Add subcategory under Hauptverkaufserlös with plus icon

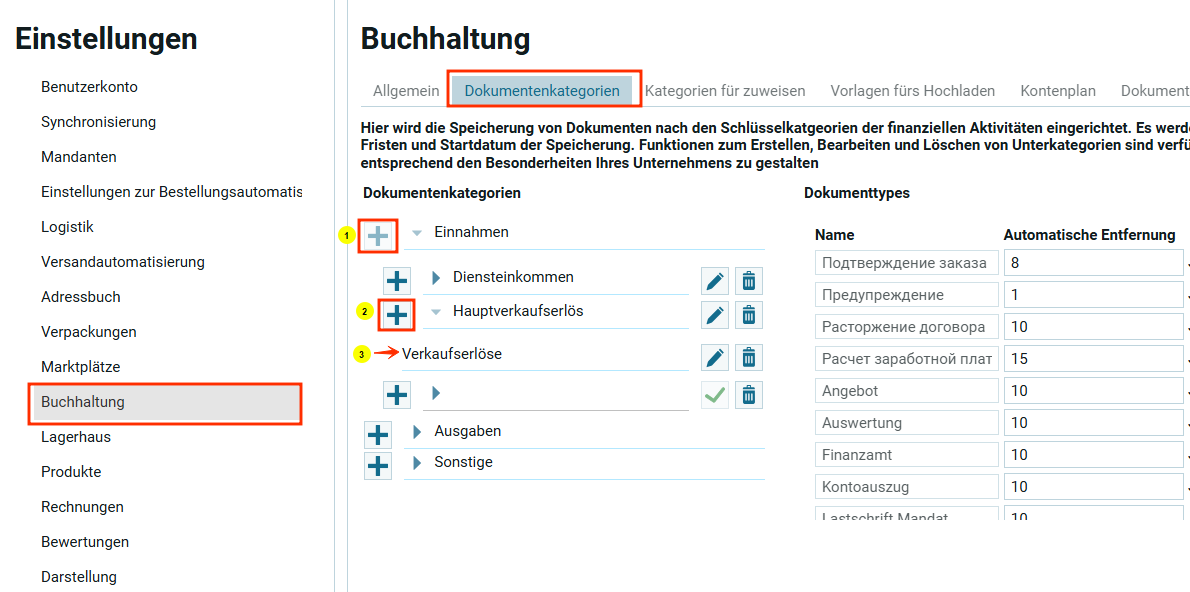pyautogui.click(x=397, y=315)
